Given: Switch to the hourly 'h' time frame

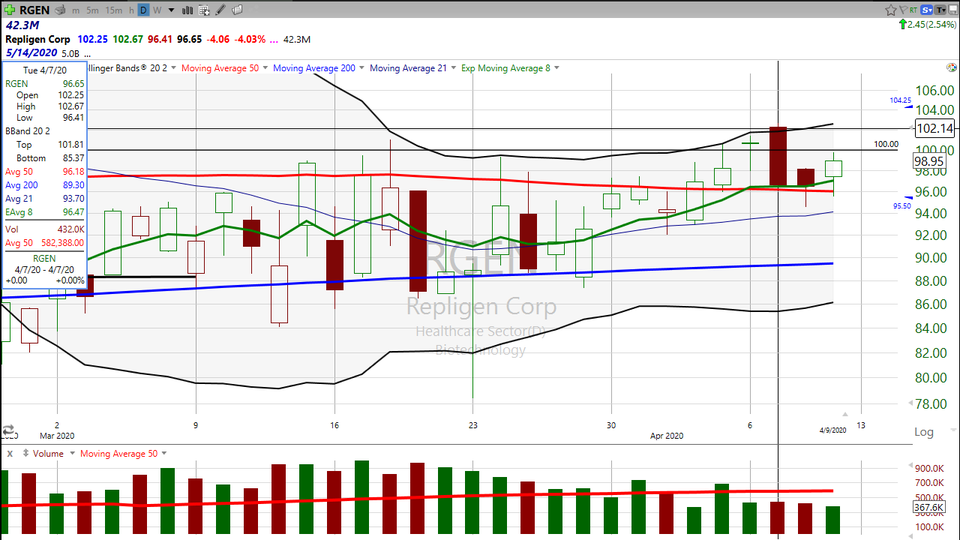Looking at the screenshot, I should [131, 10].
